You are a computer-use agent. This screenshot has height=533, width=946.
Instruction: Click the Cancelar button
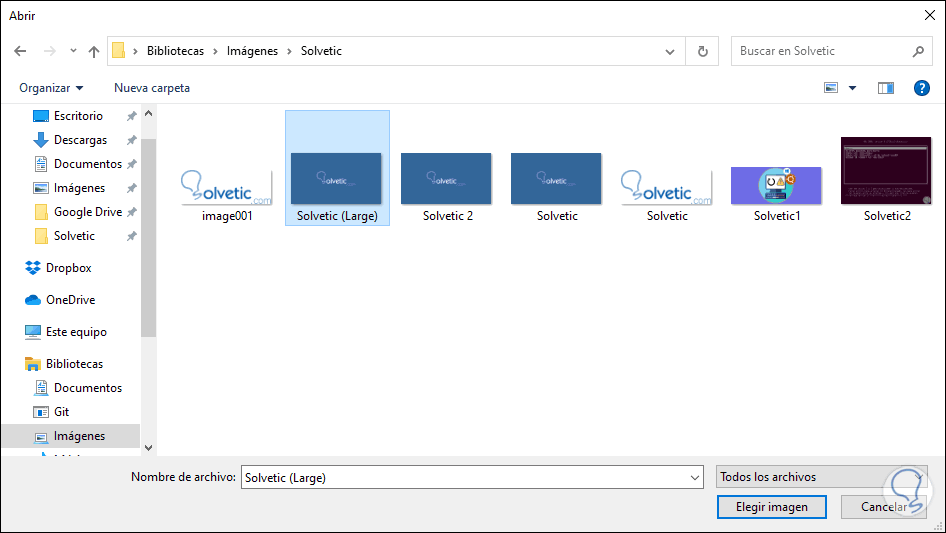point(883,507)
